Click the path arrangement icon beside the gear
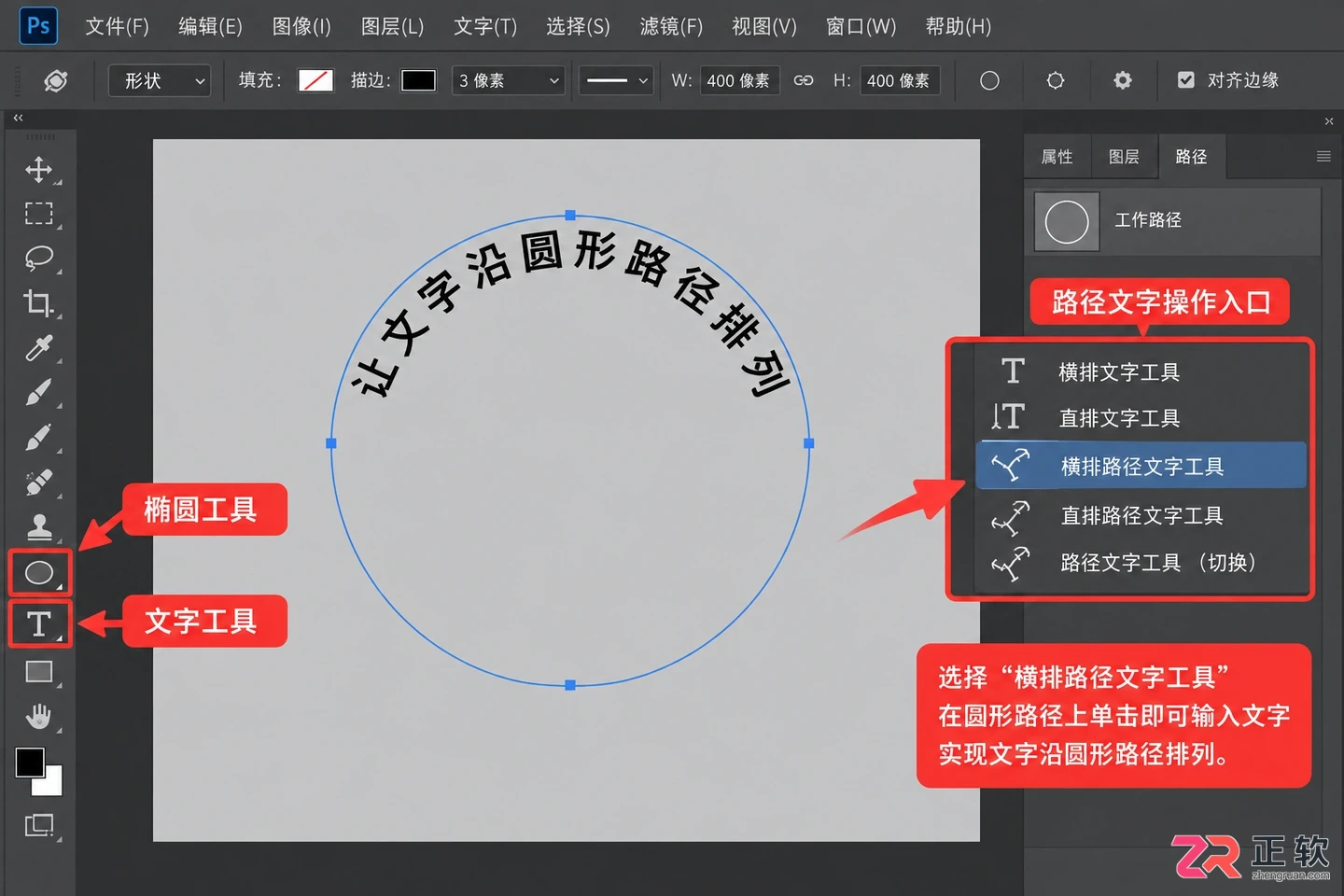 [1056, 80]
